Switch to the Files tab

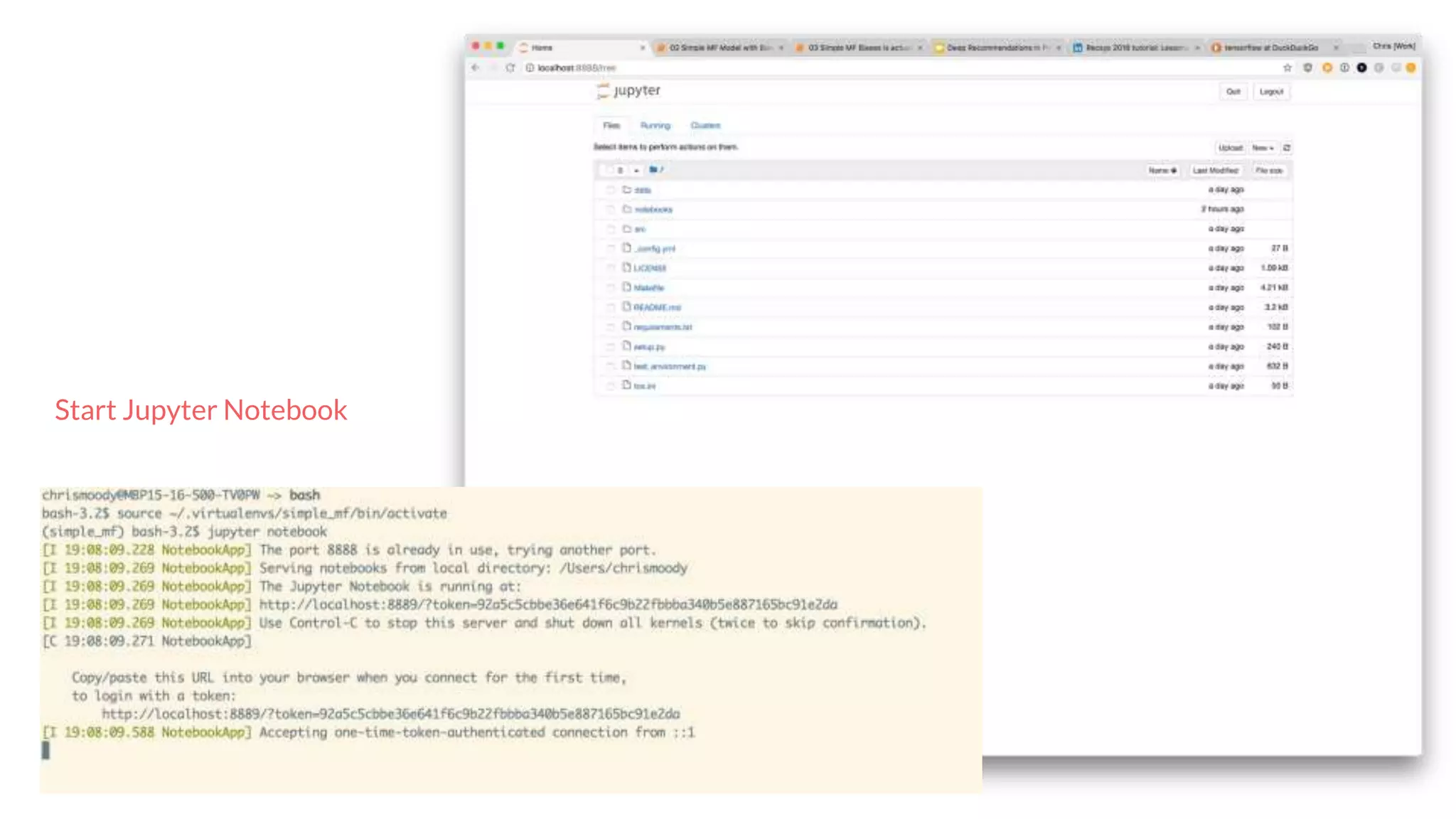pyautogui.click(x=611, y=125)
